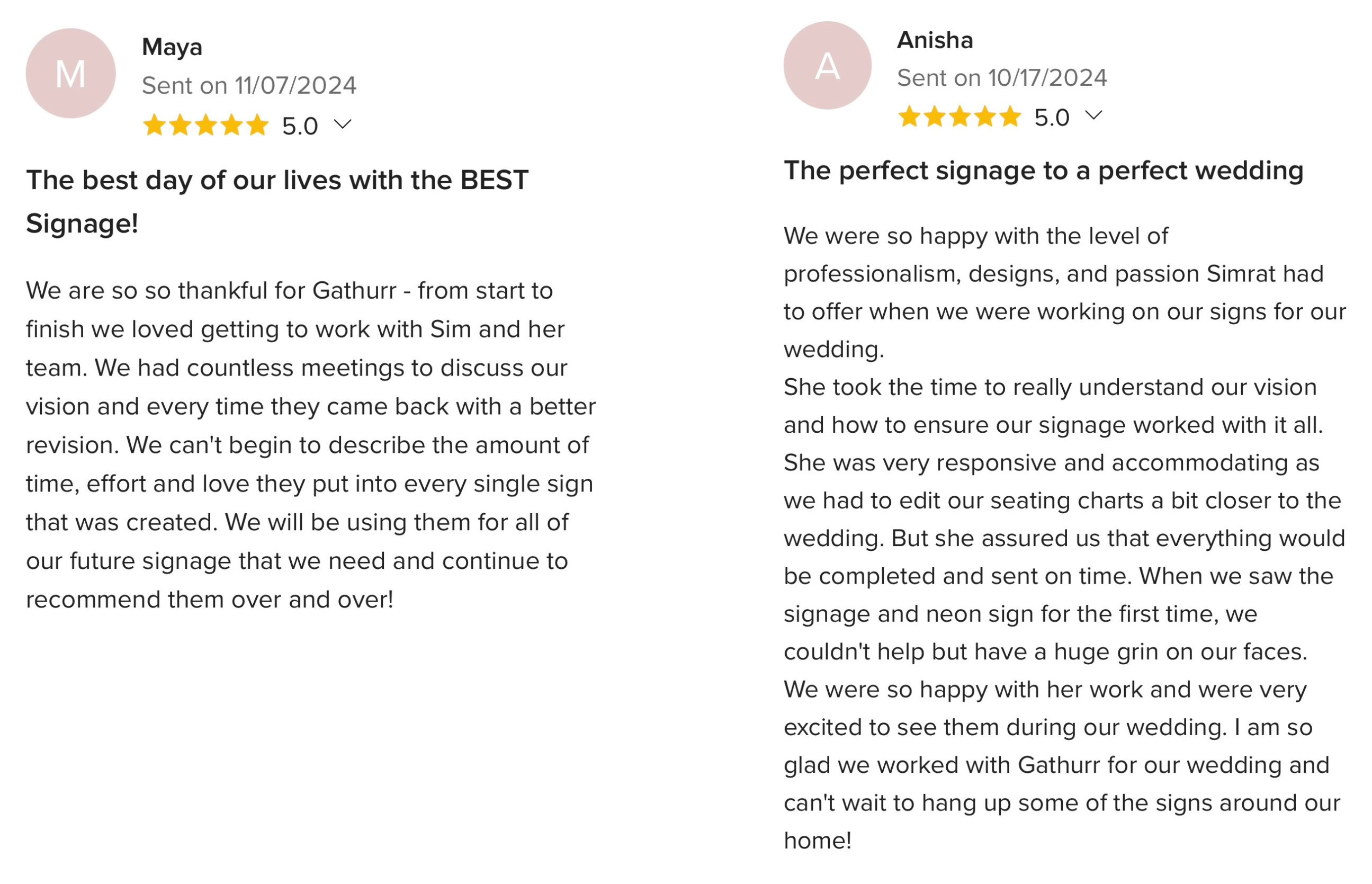Click the 'best day of our lives' review title
1372x884 pixels.
(277, 201)
